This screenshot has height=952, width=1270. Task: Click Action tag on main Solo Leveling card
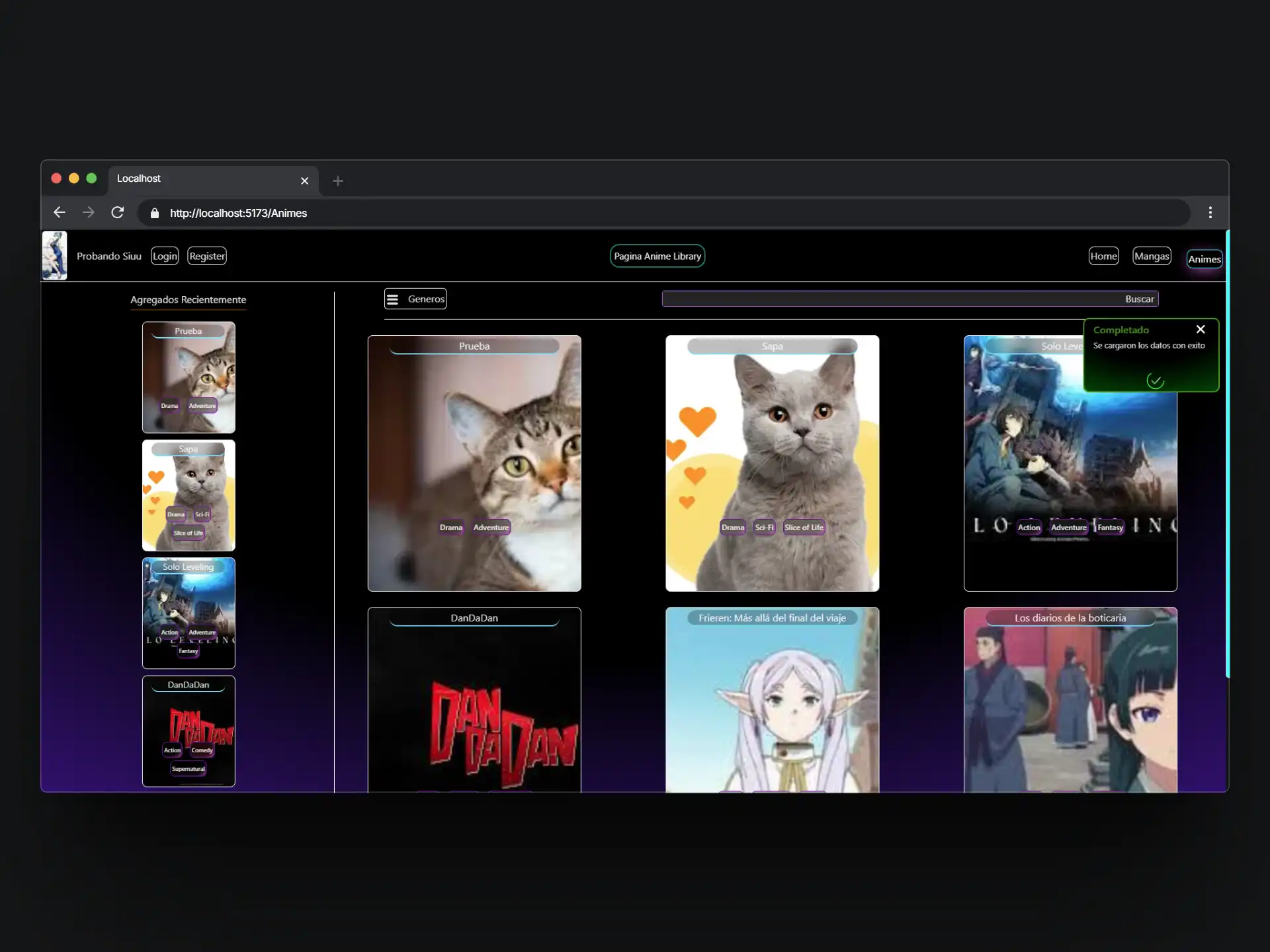coord(1029,528)
